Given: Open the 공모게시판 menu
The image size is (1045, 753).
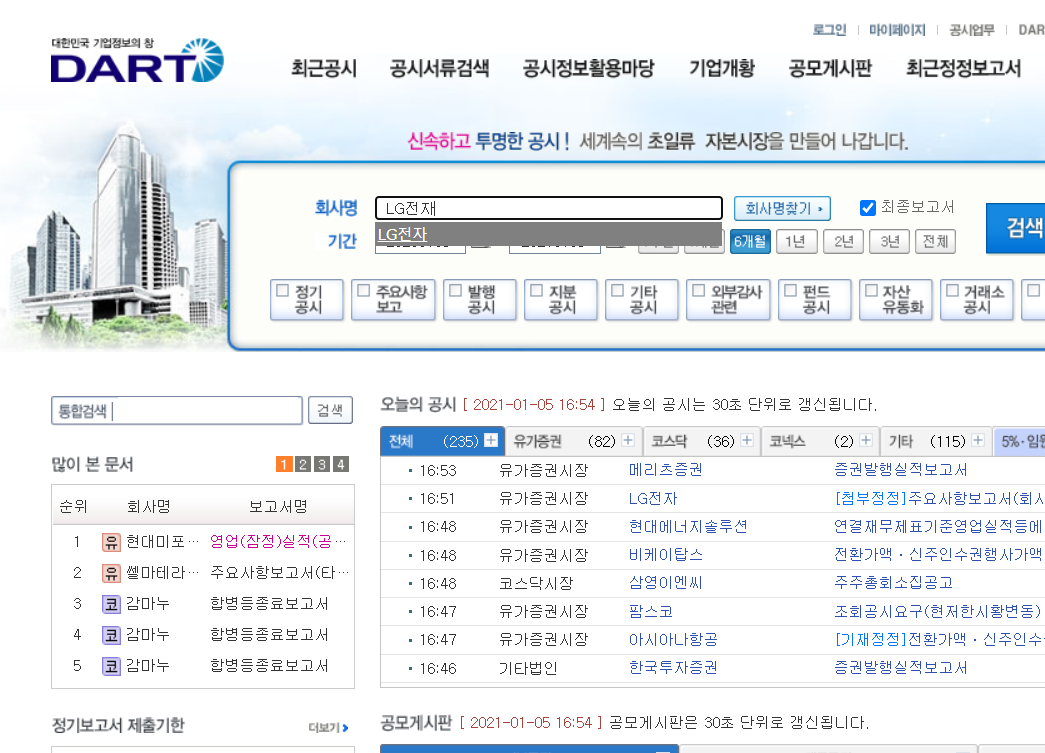Looking at the screenshot, I should pos(830,68).
